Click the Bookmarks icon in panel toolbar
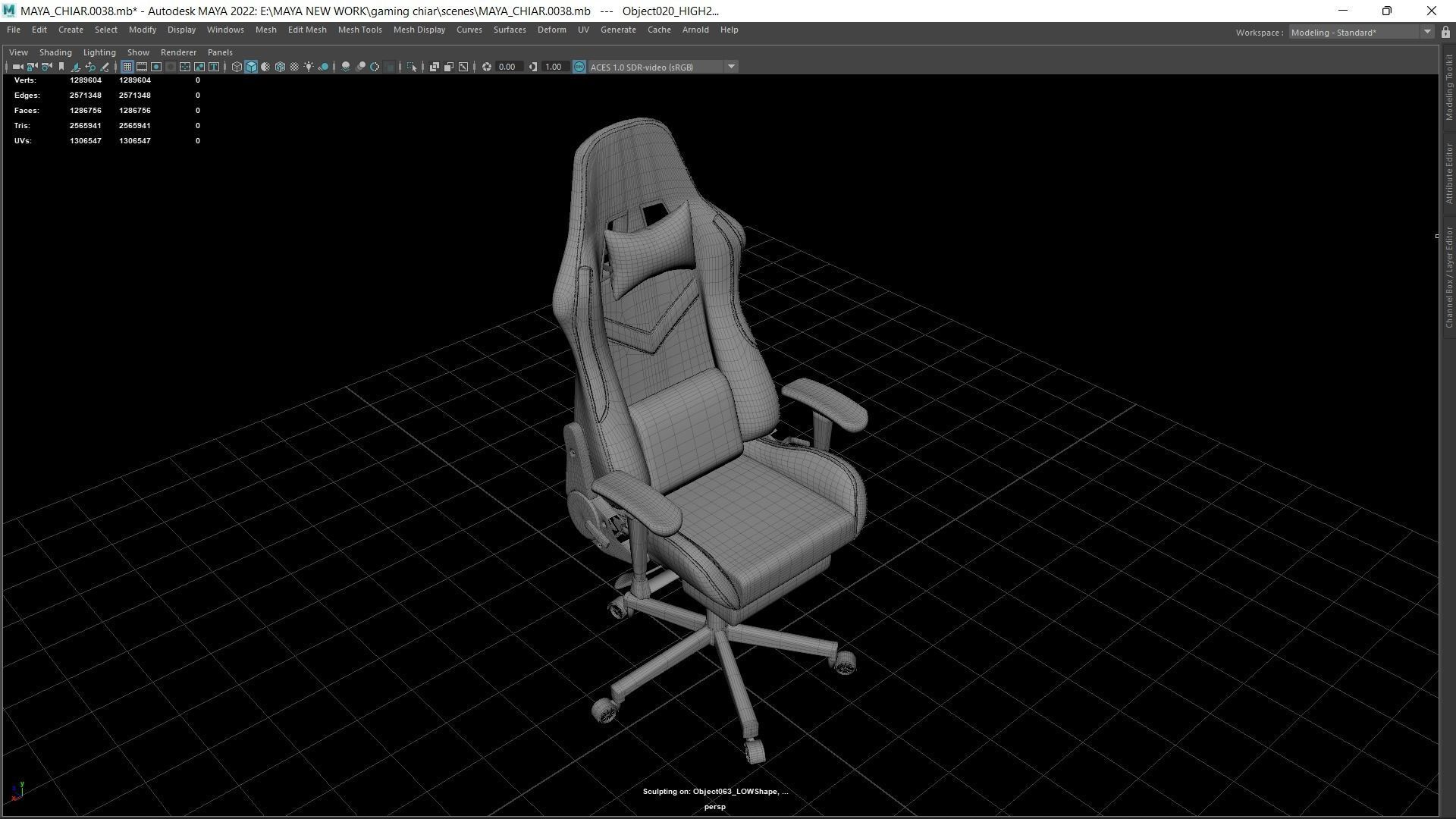Screen dimensions: 1456x819 click(61, 67)
